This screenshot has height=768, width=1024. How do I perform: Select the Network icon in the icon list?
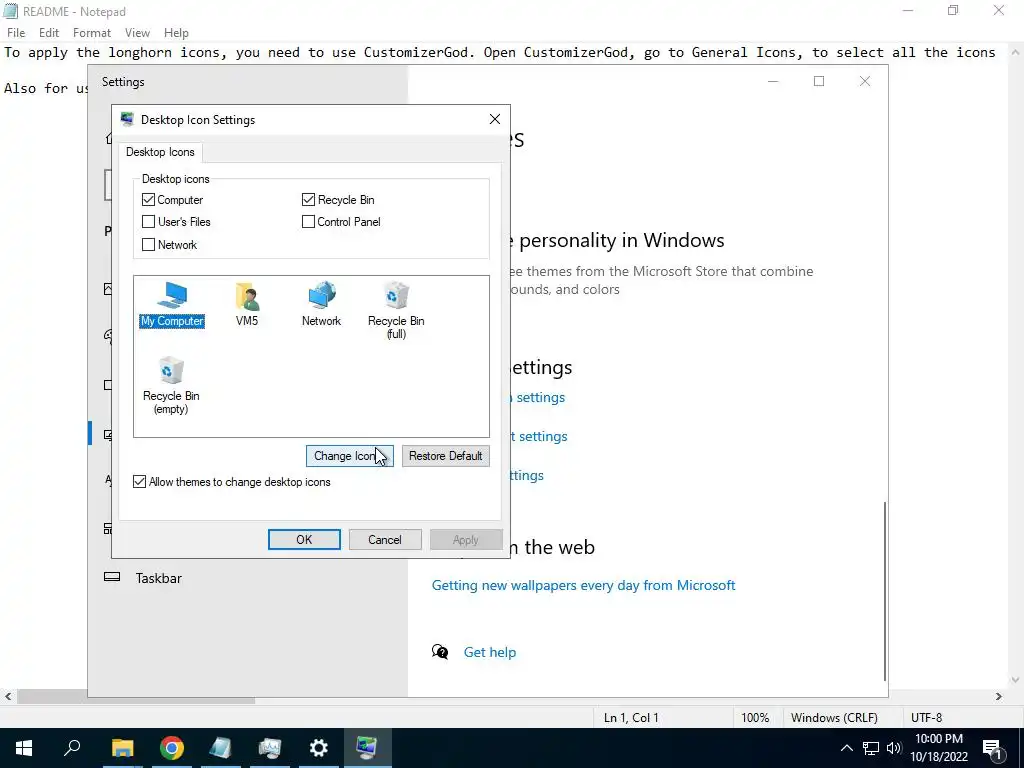[x=321, y=304]
